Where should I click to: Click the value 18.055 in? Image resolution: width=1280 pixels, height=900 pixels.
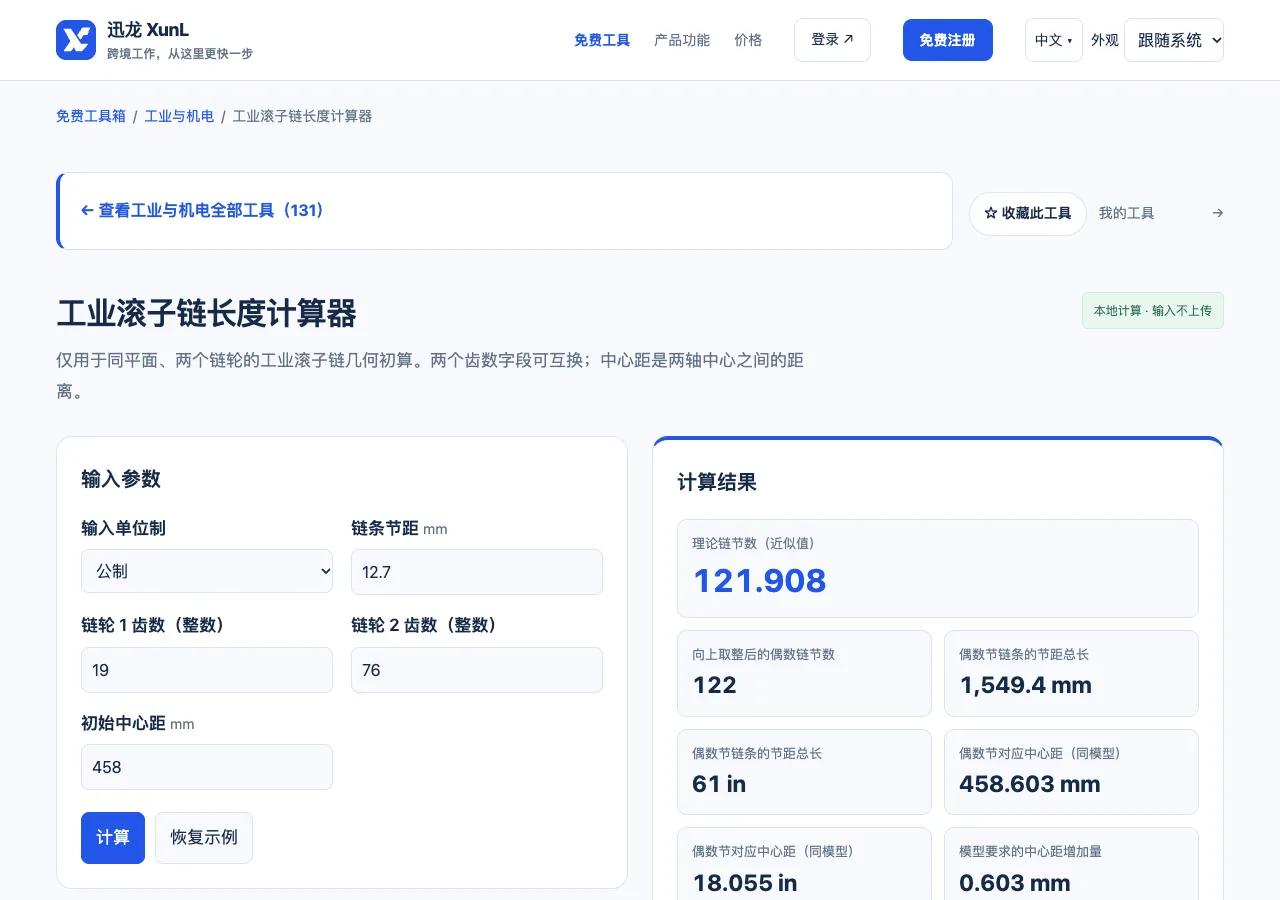tap(745, 883)
